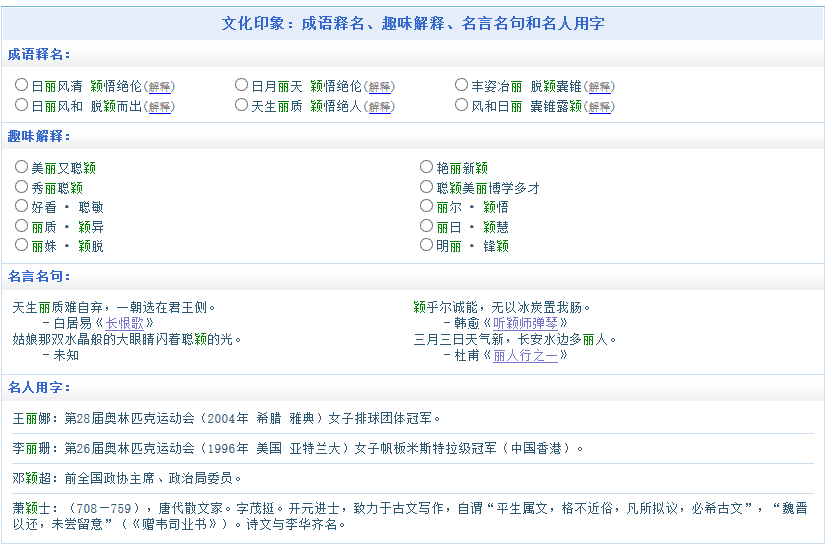Select the 丰姿冶丽 脱颖囊锥 radio option

click(462, 86)
